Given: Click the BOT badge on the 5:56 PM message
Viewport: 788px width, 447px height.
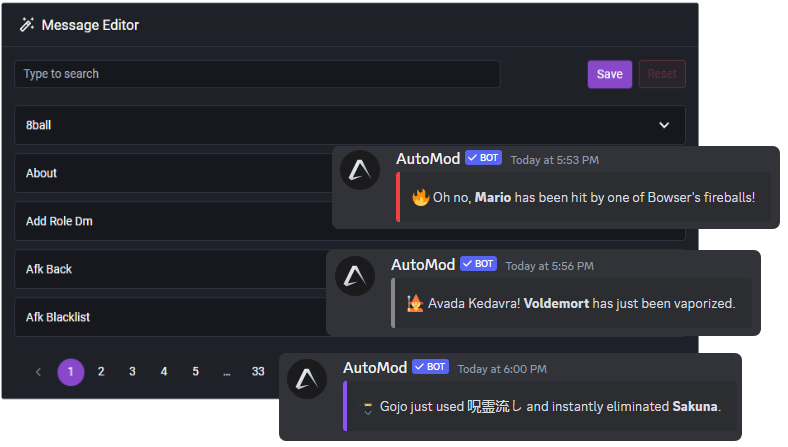Looking at the screenshot, I should pyautogui.click(x=478, y=264).
